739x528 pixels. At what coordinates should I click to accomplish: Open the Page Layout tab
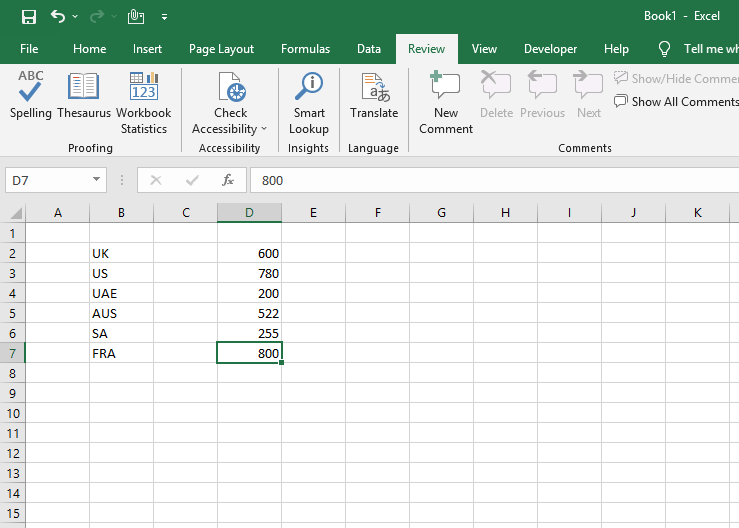click(222, 49)
